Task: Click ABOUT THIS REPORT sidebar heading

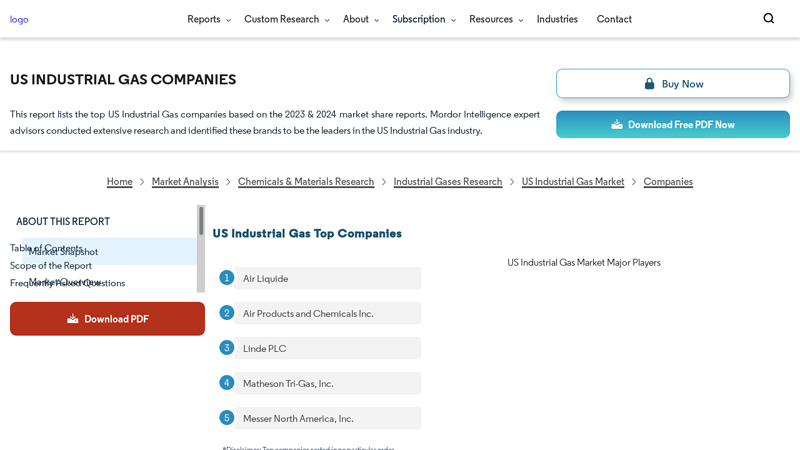Action: (63, 221)
